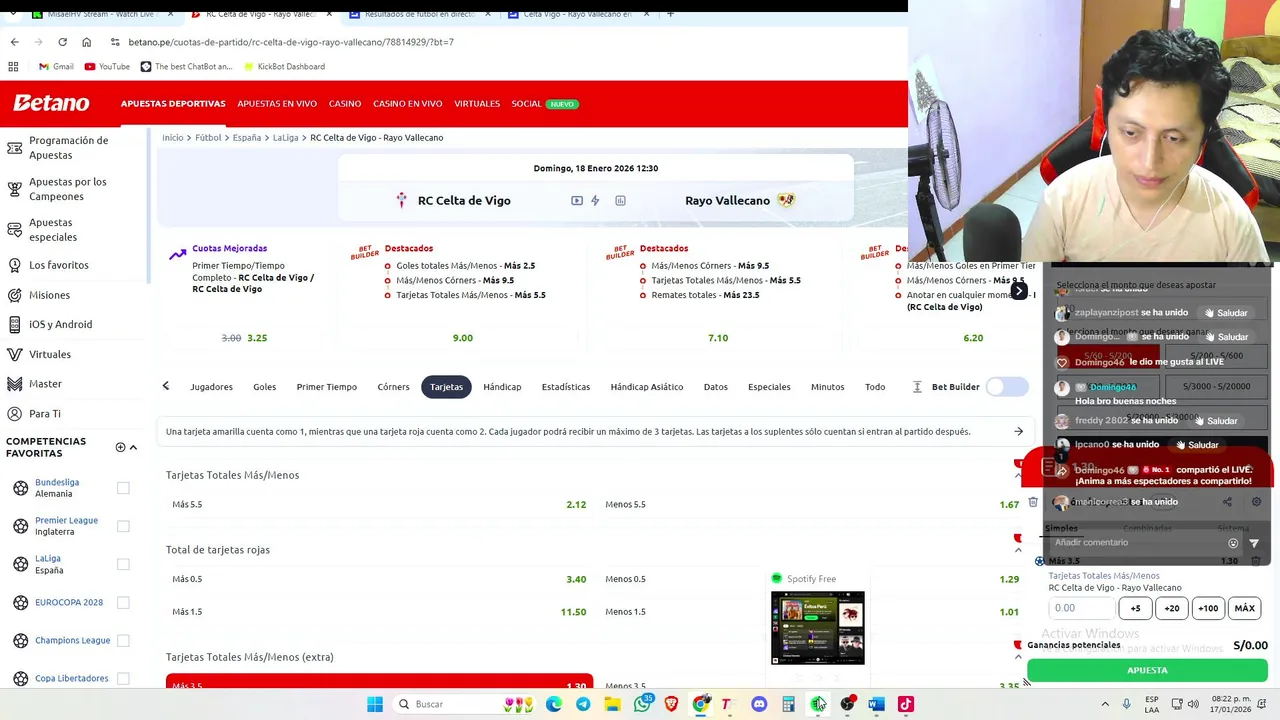Open Word from the taskbar
This screenshot has width=1280, height=720.
tap(876, 704)
